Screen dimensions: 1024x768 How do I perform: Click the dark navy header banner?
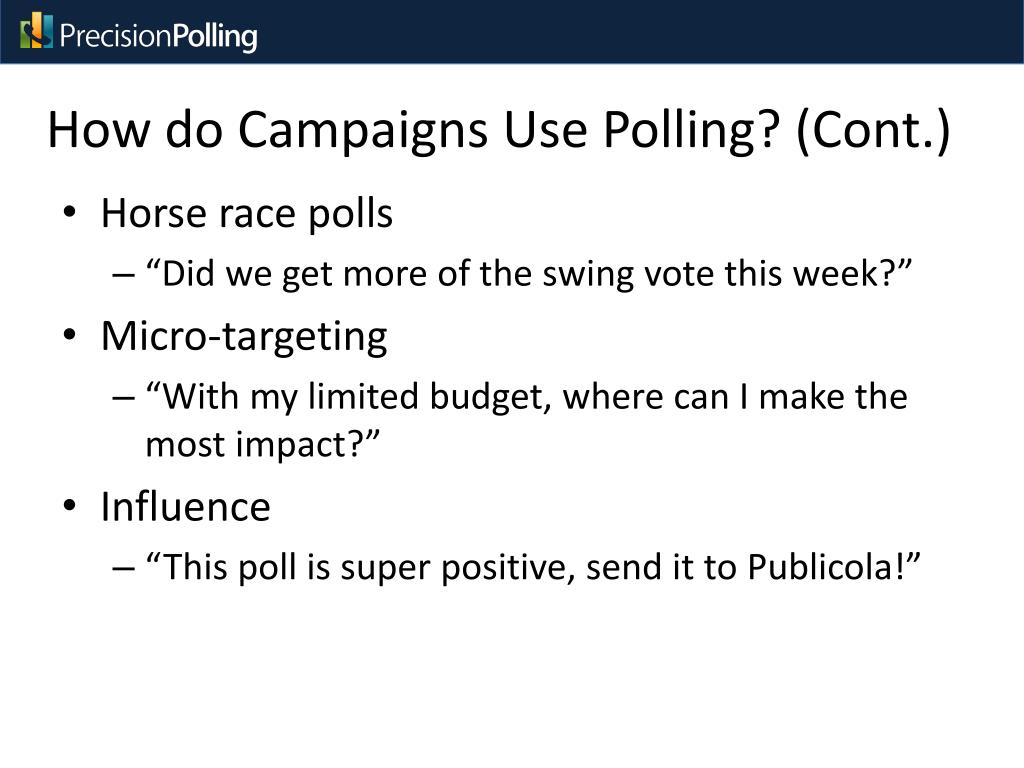coord(512,31)
